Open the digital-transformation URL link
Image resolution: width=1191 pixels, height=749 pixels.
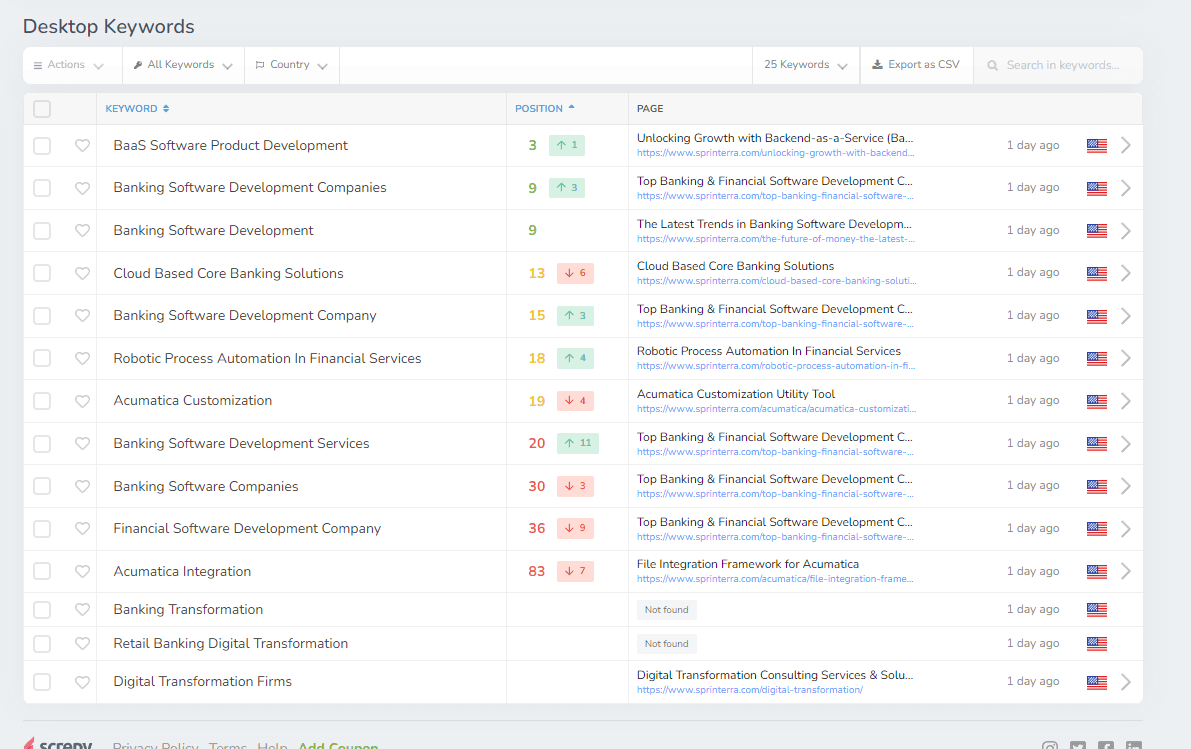[750, 690]
